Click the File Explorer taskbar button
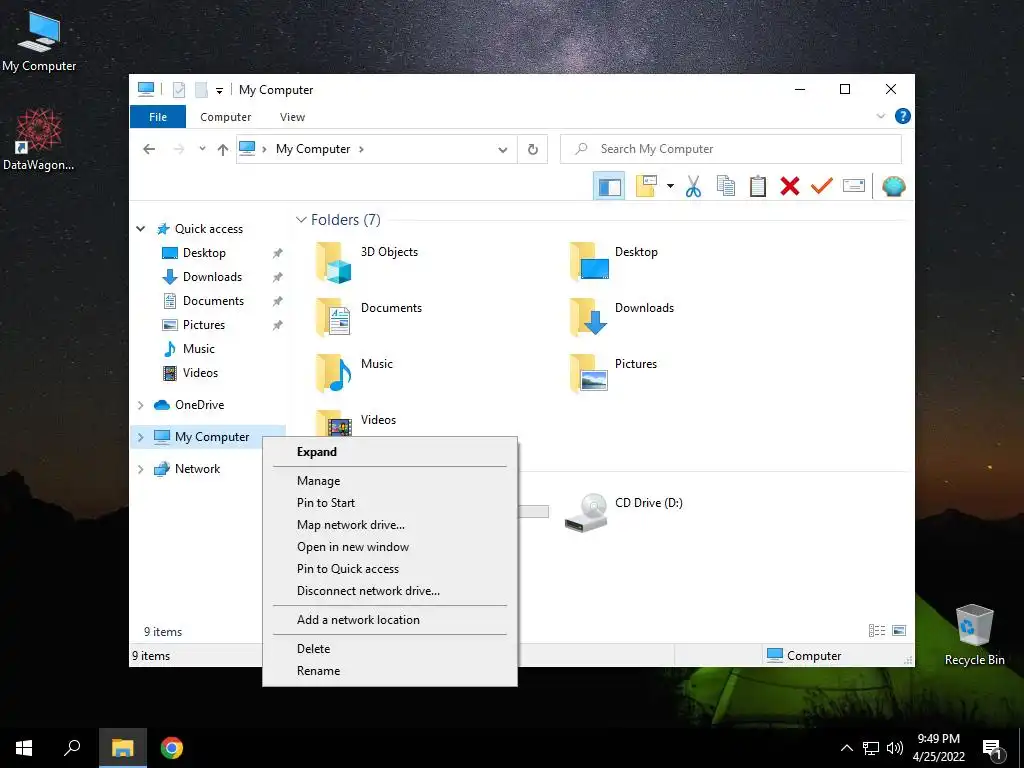Screen dimensions: 1024x768 point(123,748)
